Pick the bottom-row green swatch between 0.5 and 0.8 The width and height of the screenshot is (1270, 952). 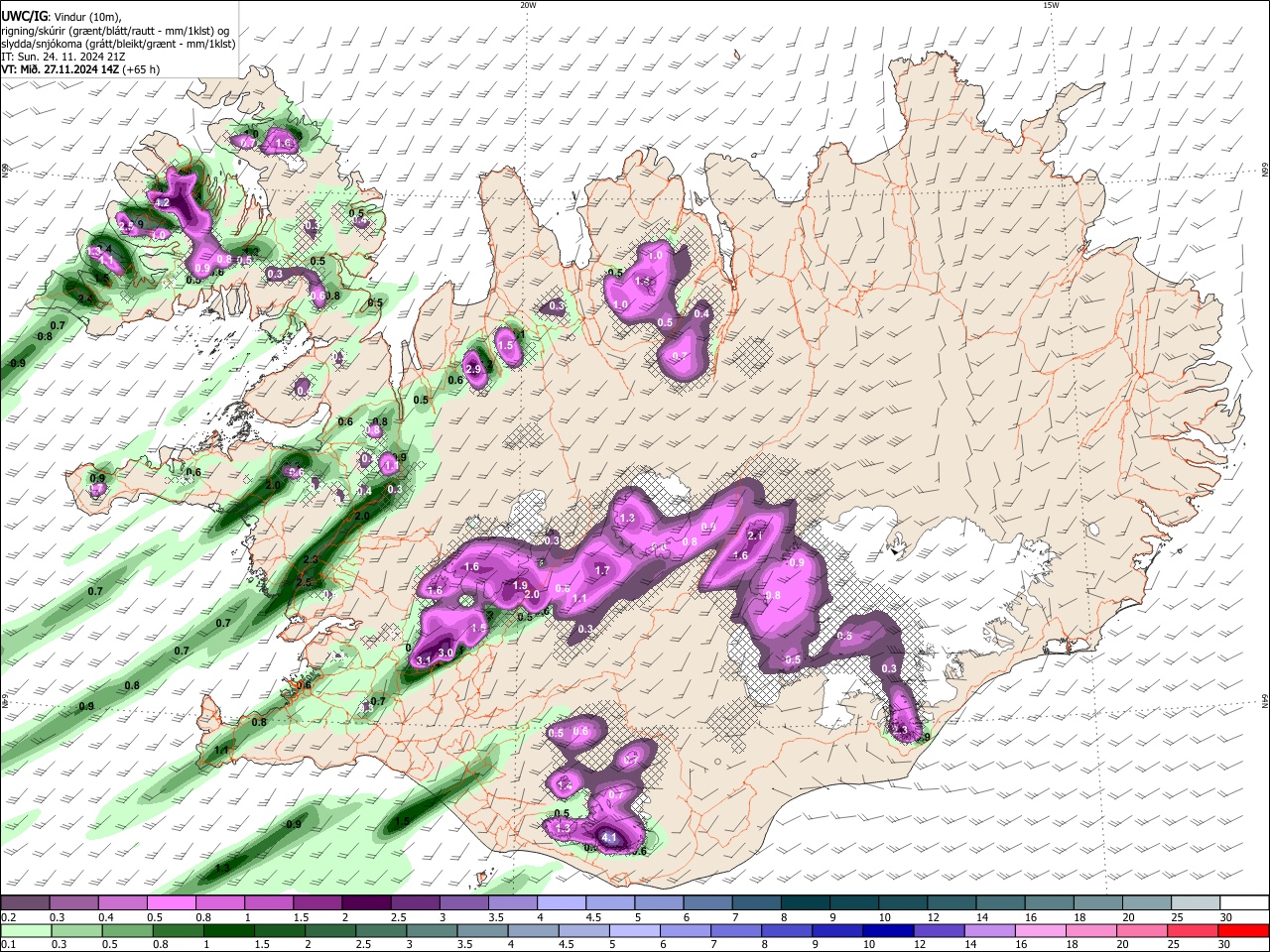(x=127, y=930)
